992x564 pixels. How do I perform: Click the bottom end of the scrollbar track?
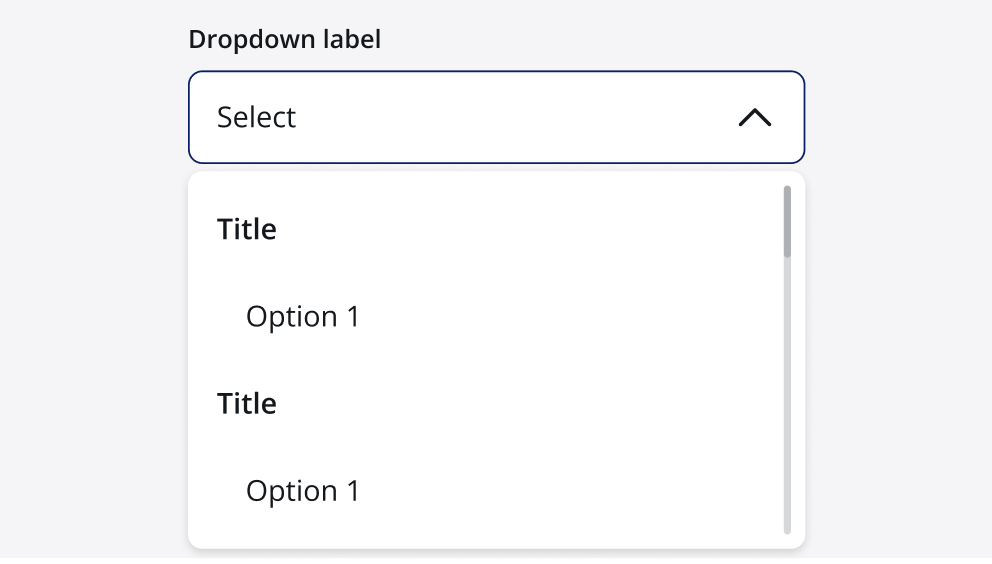(x=787, y=526)
